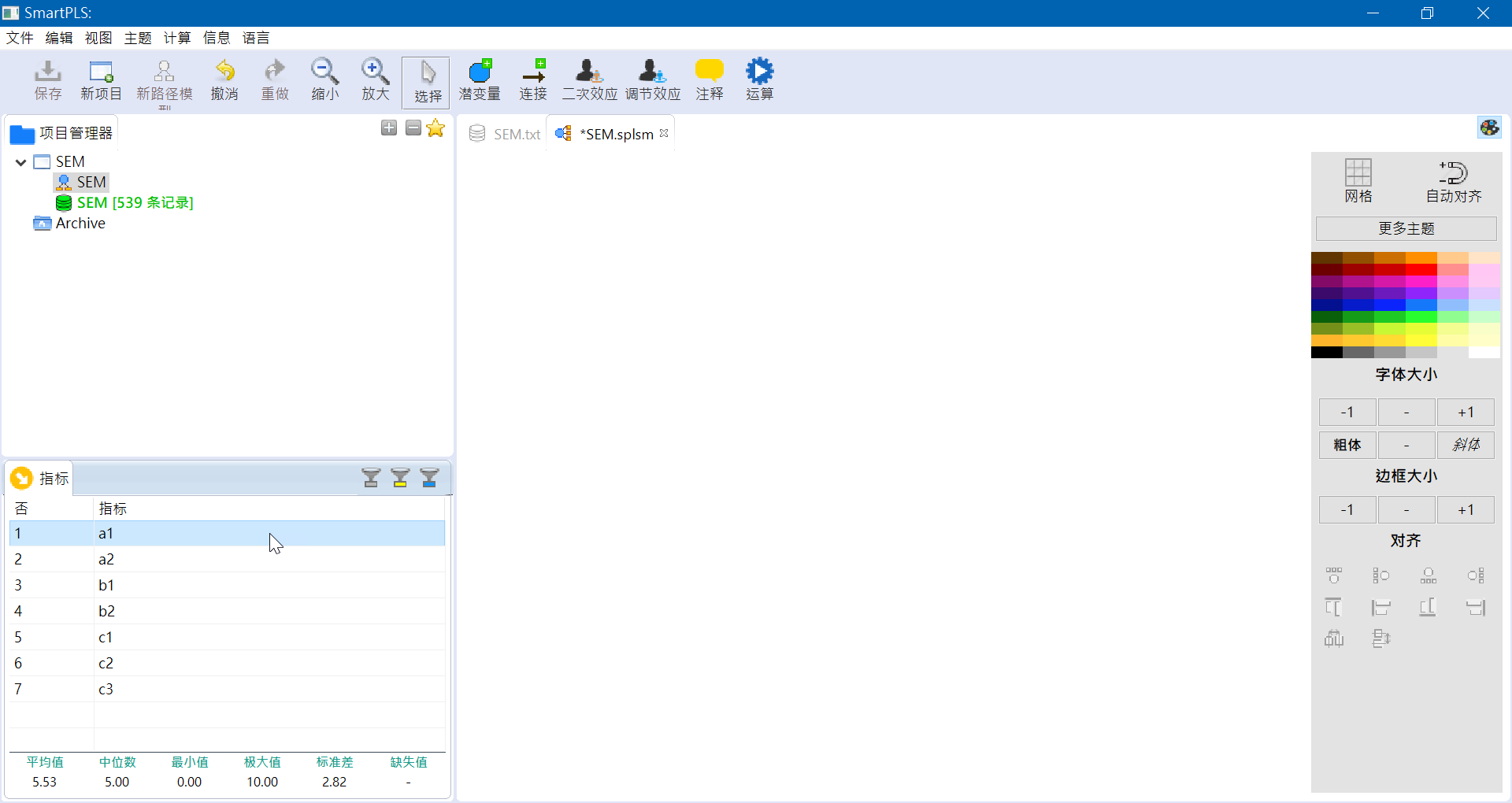Screen dimensions: 1512x803
Task: Undo the last action with 撤消
Action: pyautogui.click(x=224, y=80)
